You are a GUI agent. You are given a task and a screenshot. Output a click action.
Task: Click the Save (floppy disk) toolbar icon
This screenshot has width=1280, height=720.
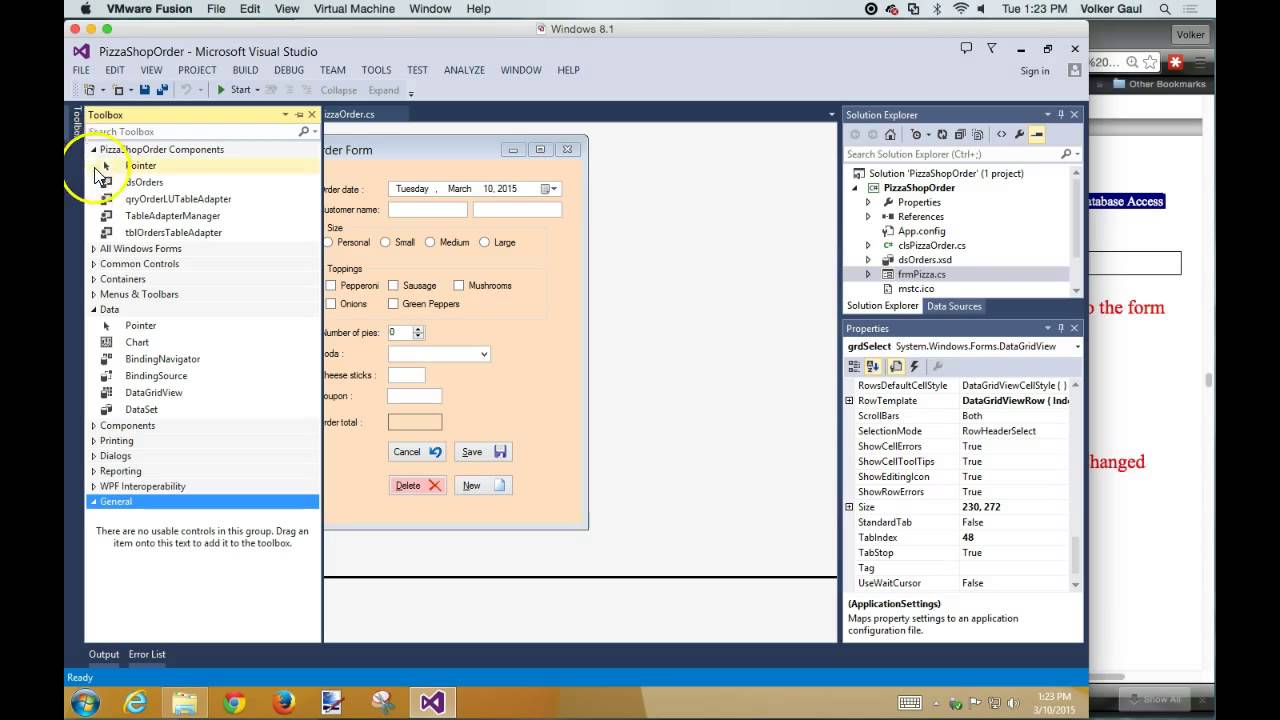[145, 90]
